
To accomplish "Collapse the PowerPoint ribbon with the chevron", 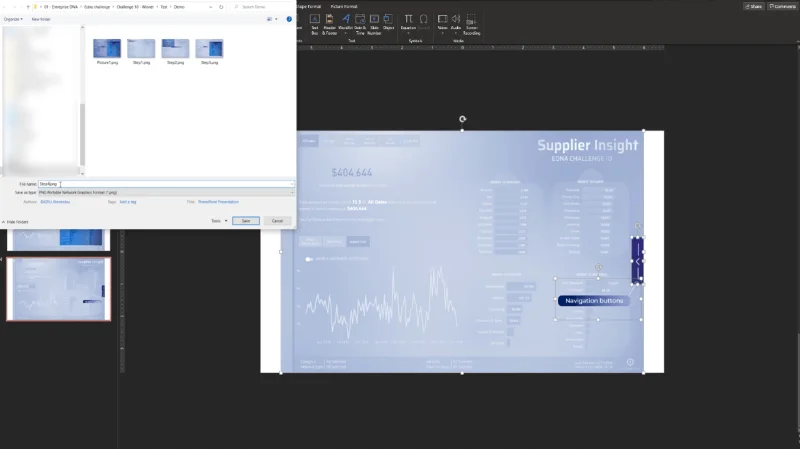I will pyautogui.click(x=797, y=42).
